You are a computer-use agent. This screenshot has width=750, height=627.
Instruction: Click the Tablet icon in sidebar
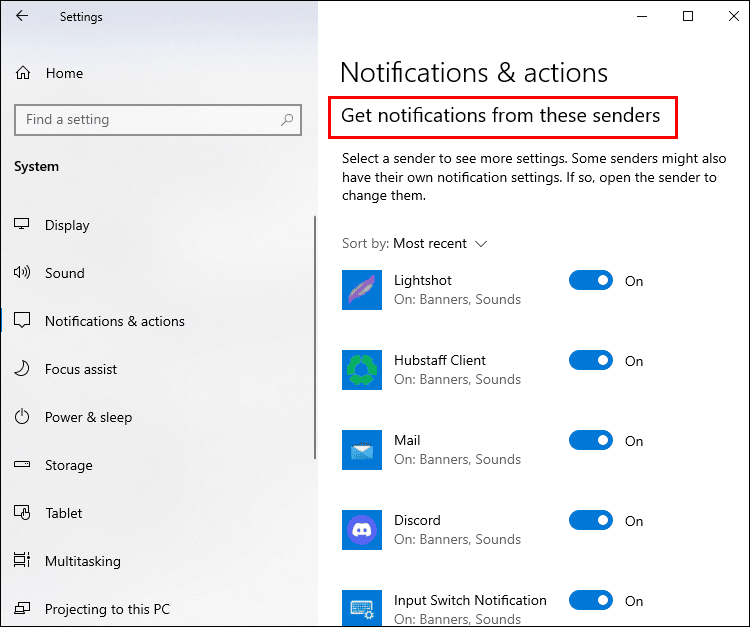22,513
